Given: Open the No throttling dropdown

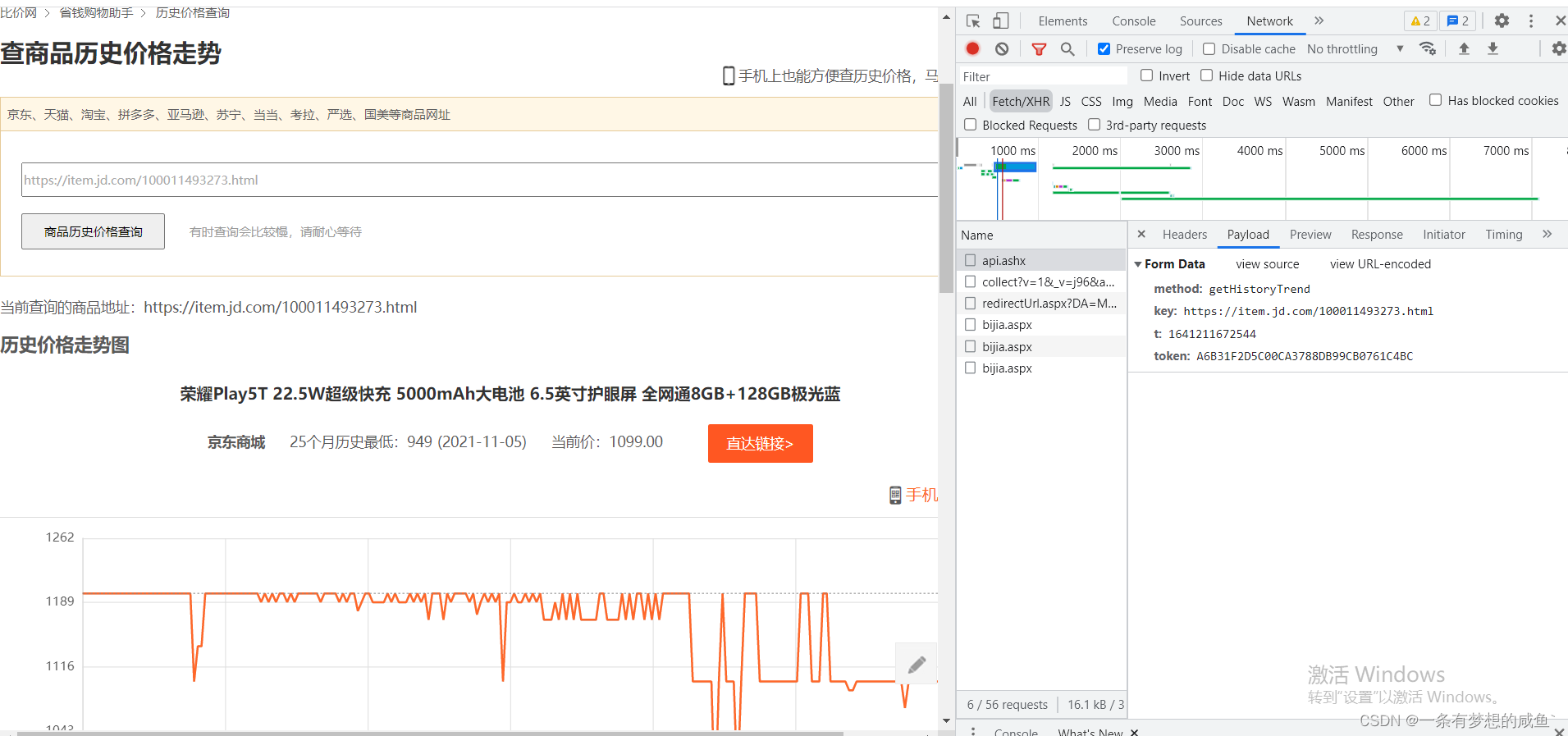Looking at the screenshot, I should pos(1355,49).
